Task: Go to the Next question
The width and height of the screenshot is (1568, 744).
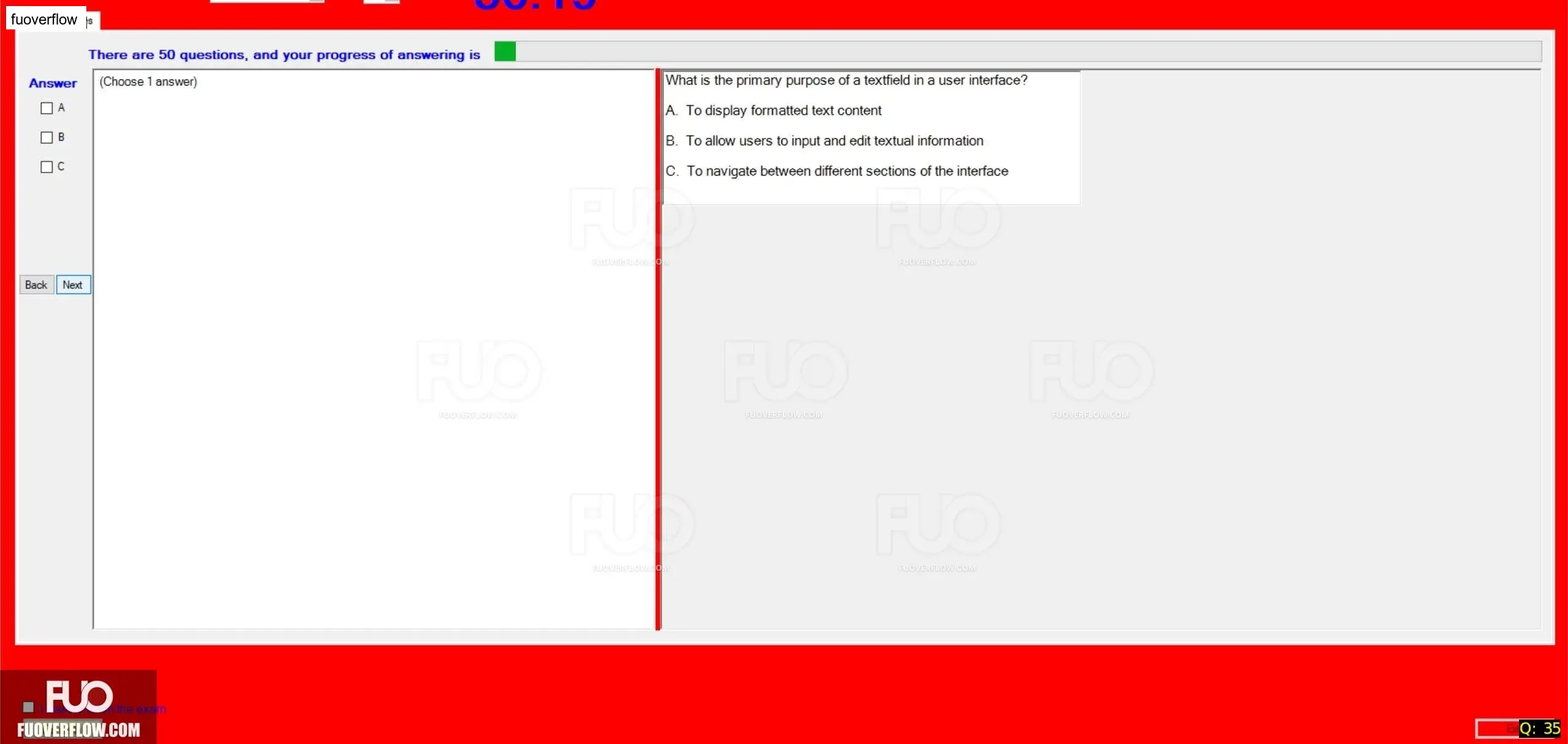Action: pos(73,285)
